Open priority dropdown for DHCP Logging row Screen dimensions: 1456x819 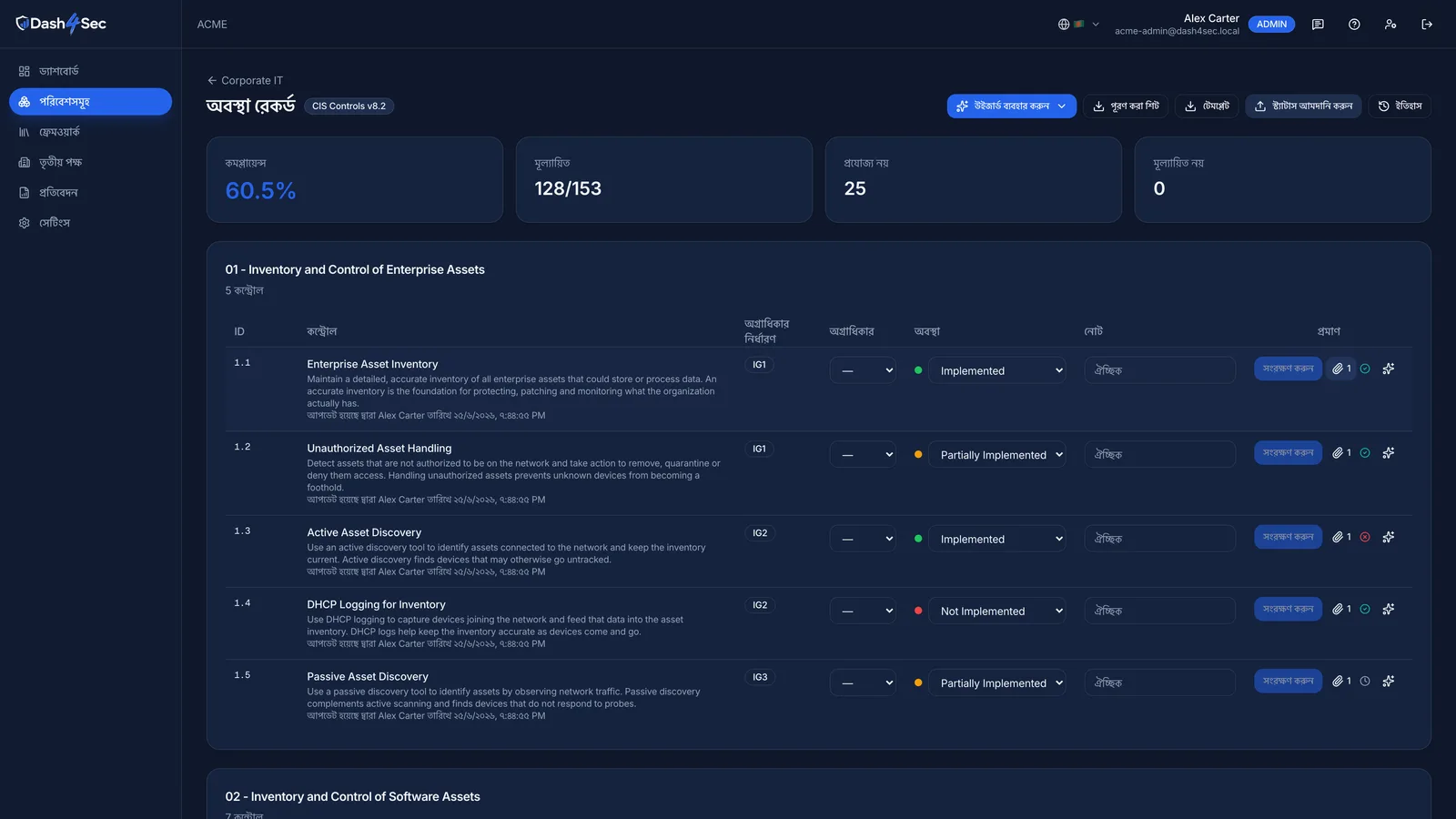863,611
